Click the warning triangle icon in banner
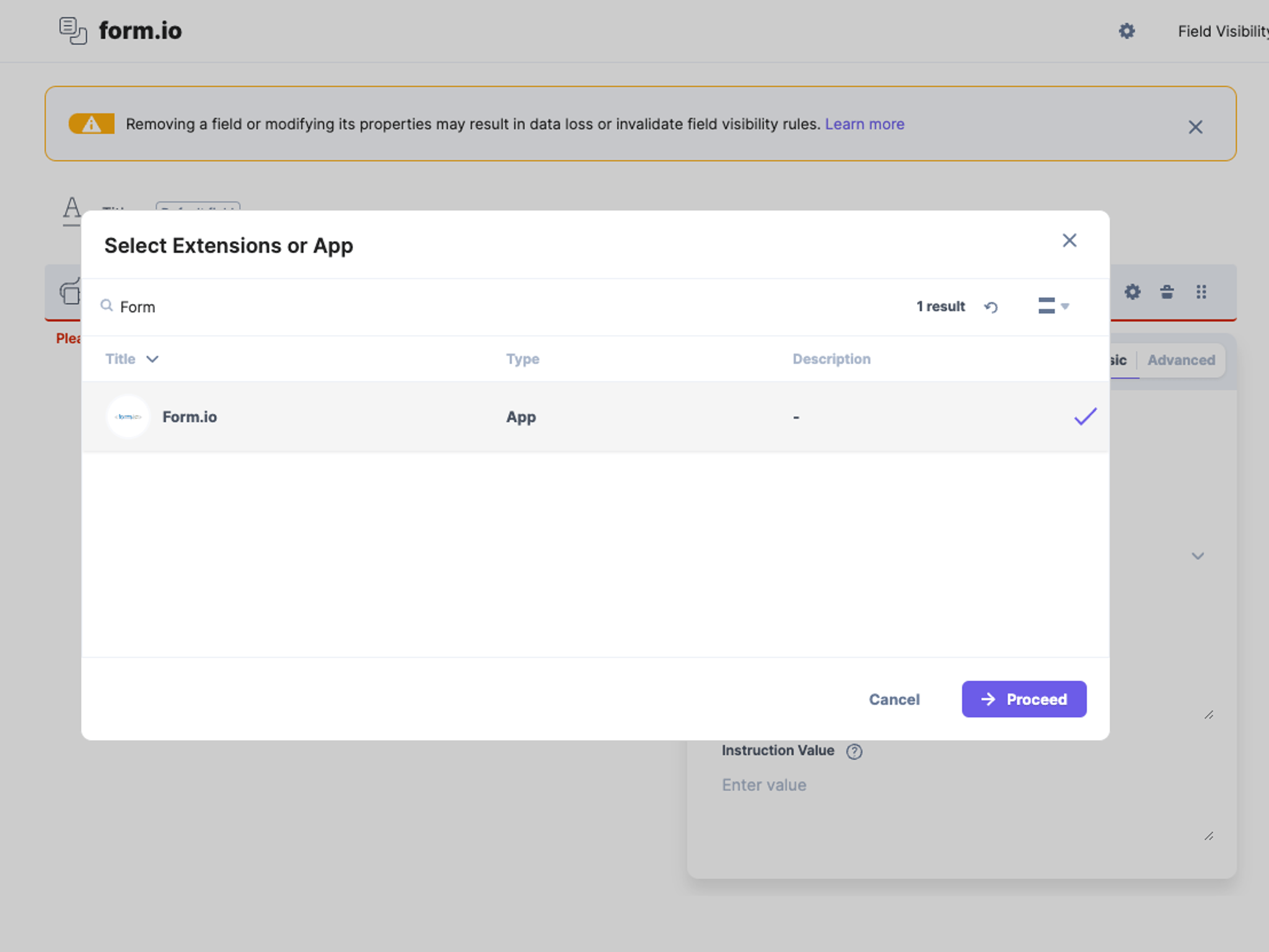Screen dimensions: 1269x952 92,124
